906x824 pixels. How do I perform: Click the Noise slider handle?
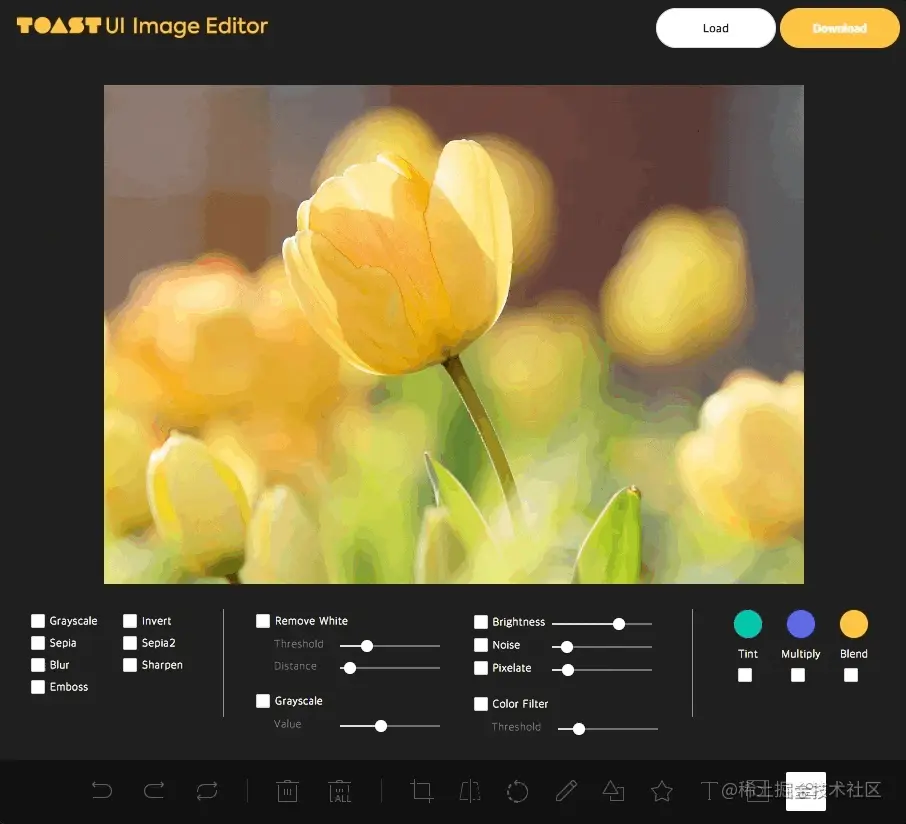[x=567, y=647]
